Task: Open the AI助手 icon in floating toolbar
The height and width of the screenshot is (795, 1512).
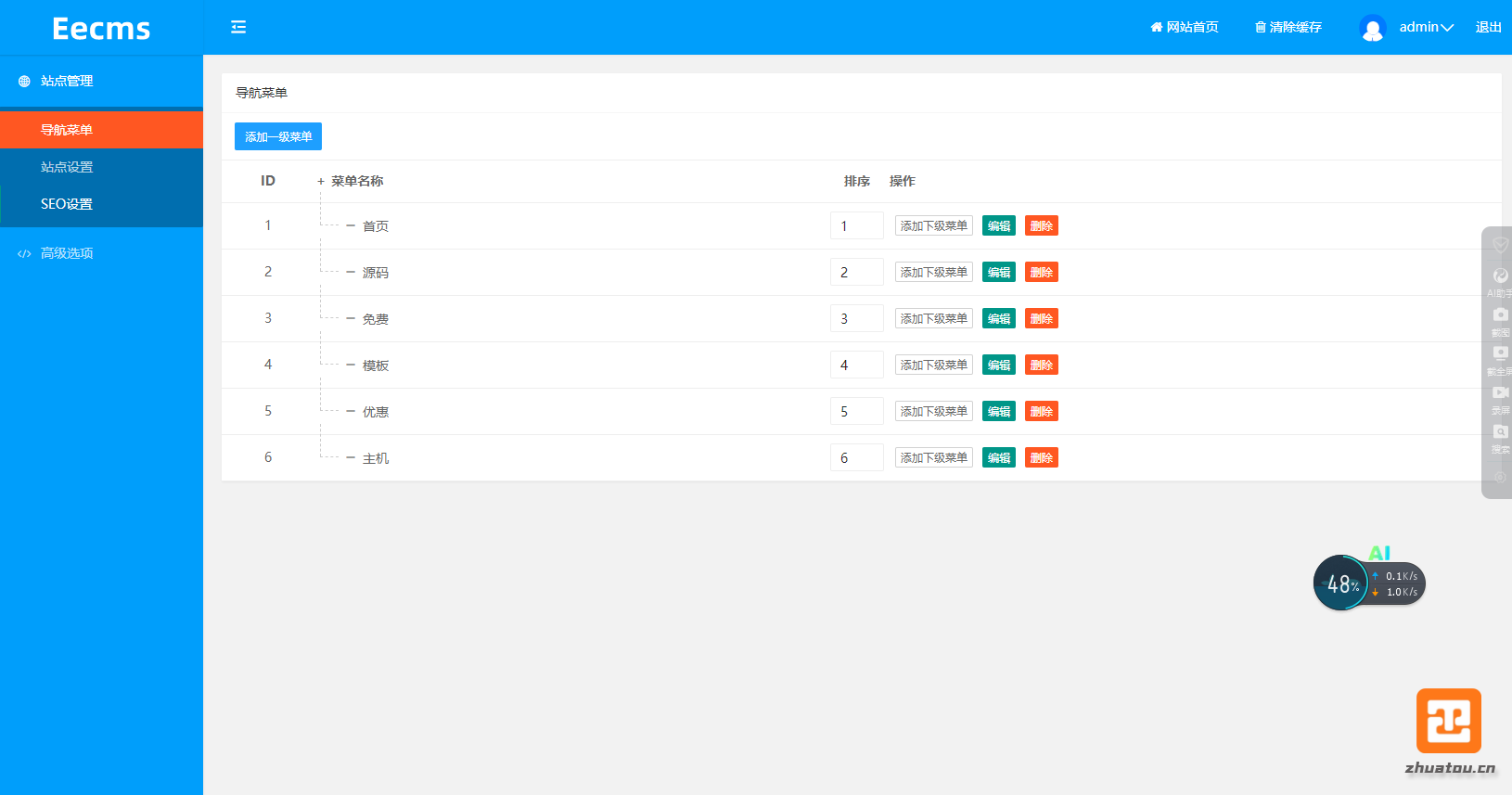Action: [x=1500, y=276]
